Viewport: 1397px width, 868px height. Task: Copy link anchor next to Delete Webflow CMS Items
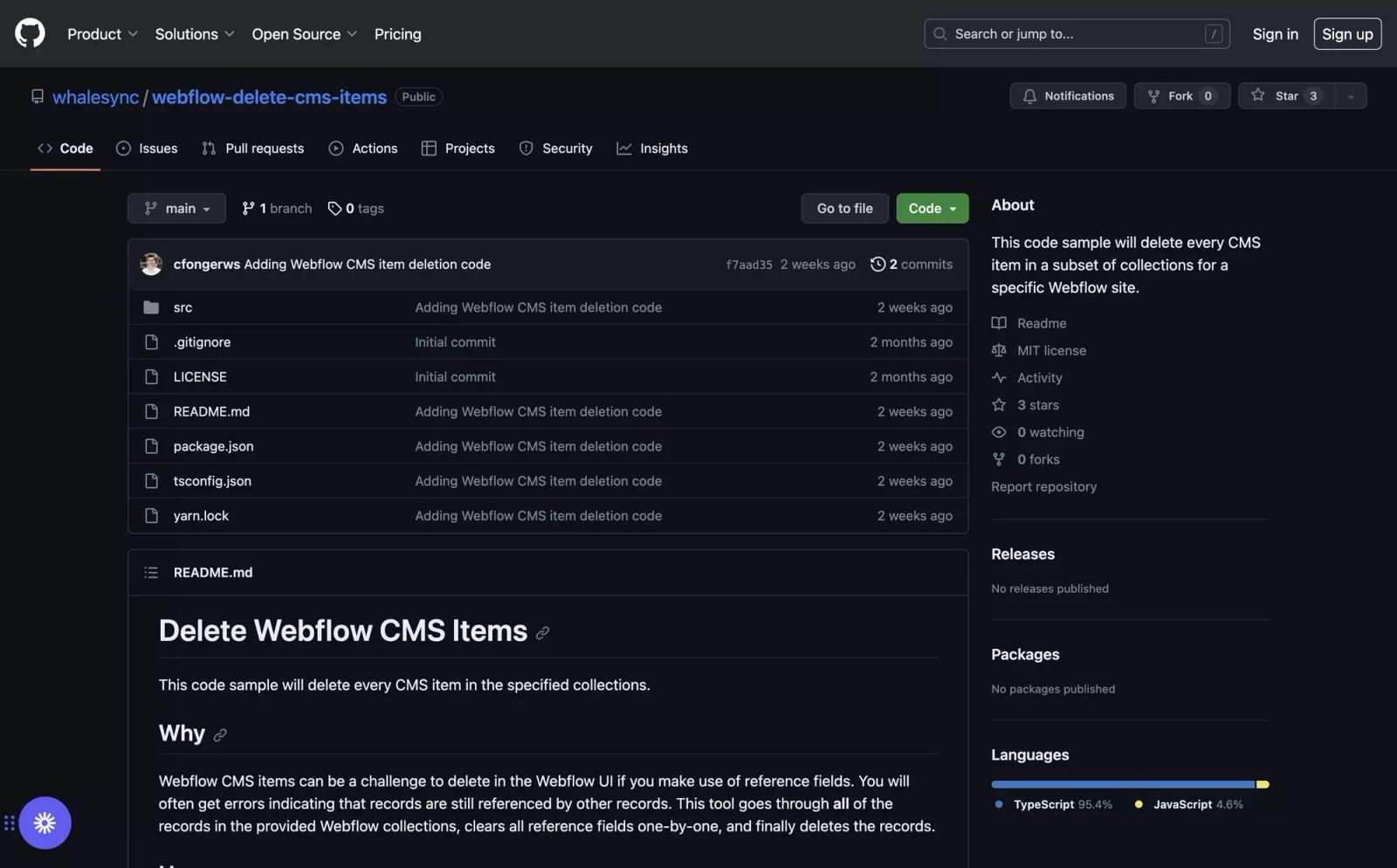pyautogui.click(x=542, y=633)
